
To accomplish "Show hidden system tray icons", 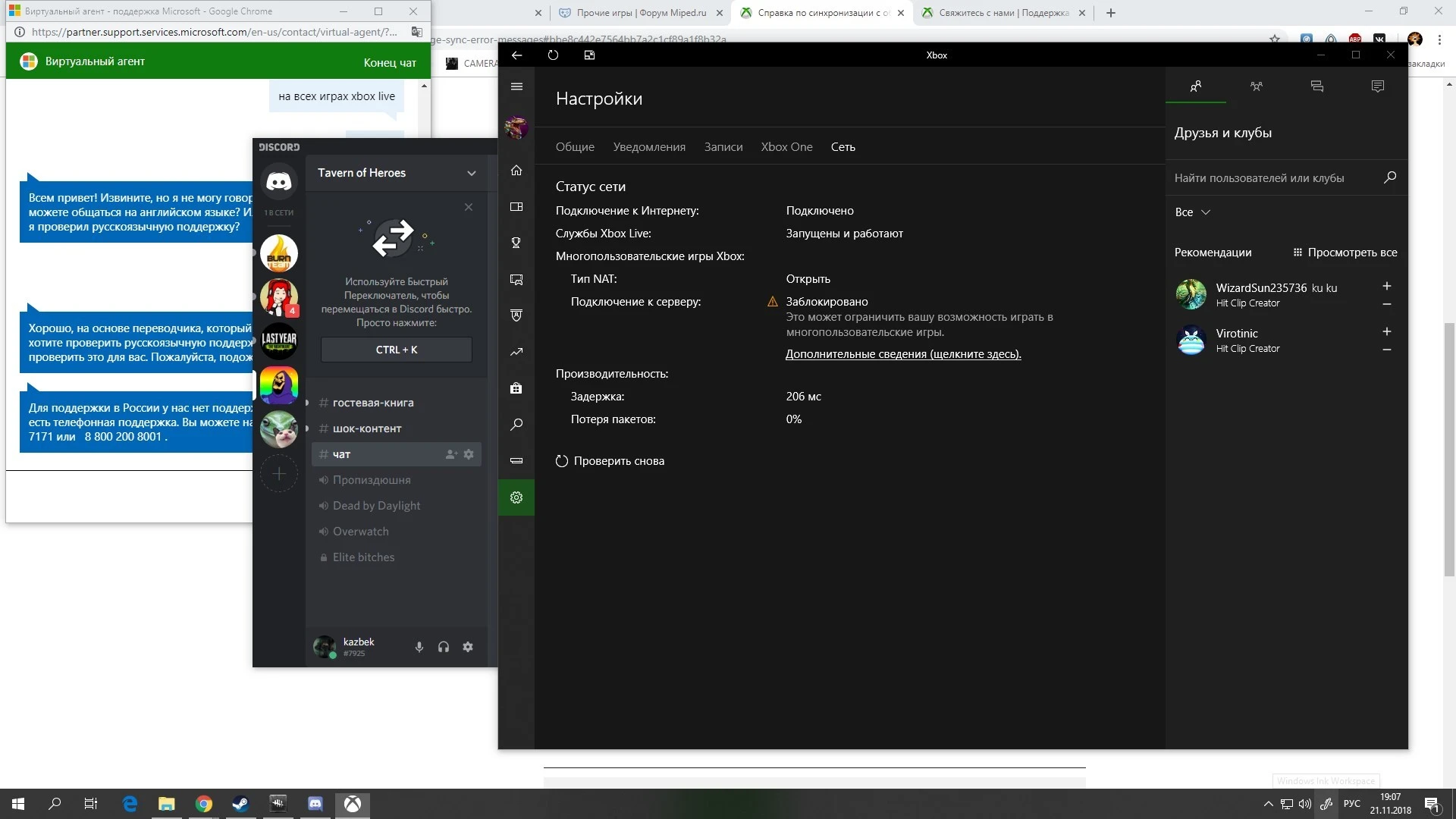I will pos(1268,804).
